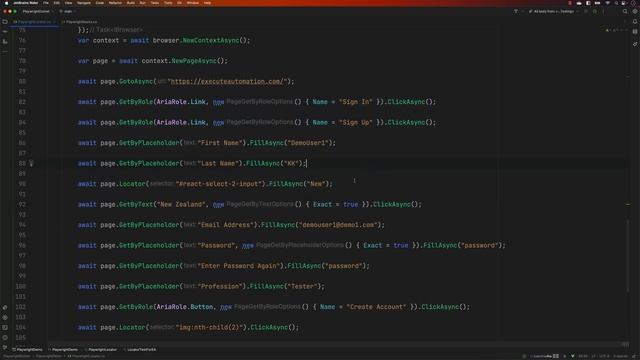Click the build hammer icon in toolbar

[x=516, y=11]
